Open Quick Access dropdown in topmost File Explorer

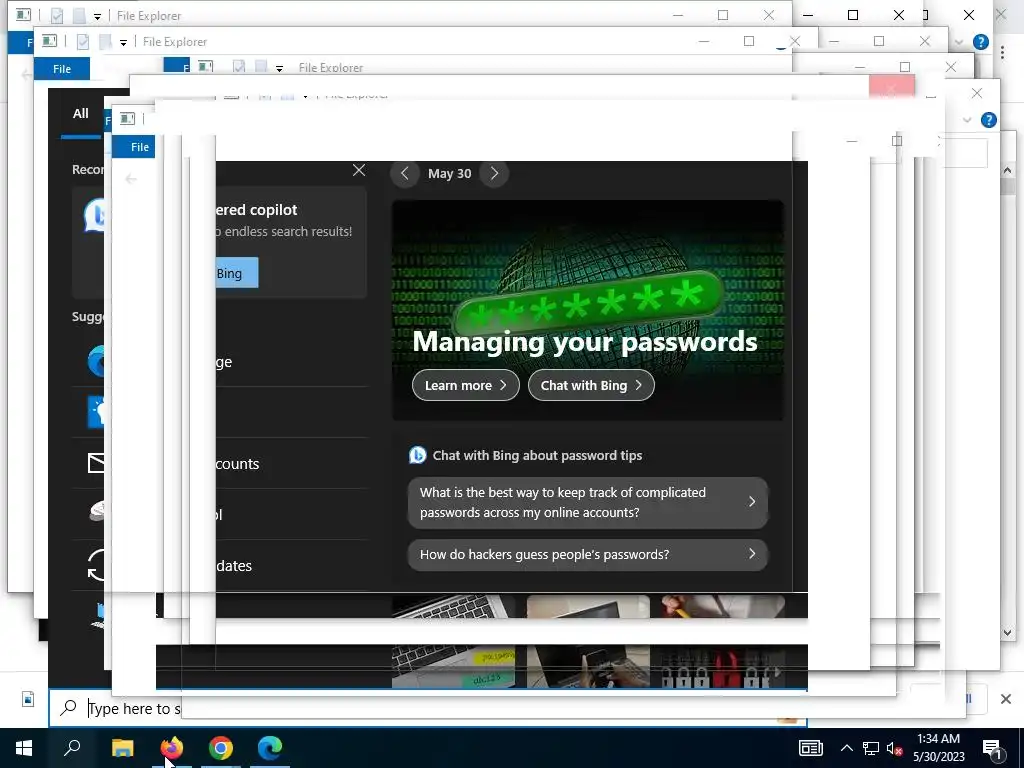pos(97,16)
